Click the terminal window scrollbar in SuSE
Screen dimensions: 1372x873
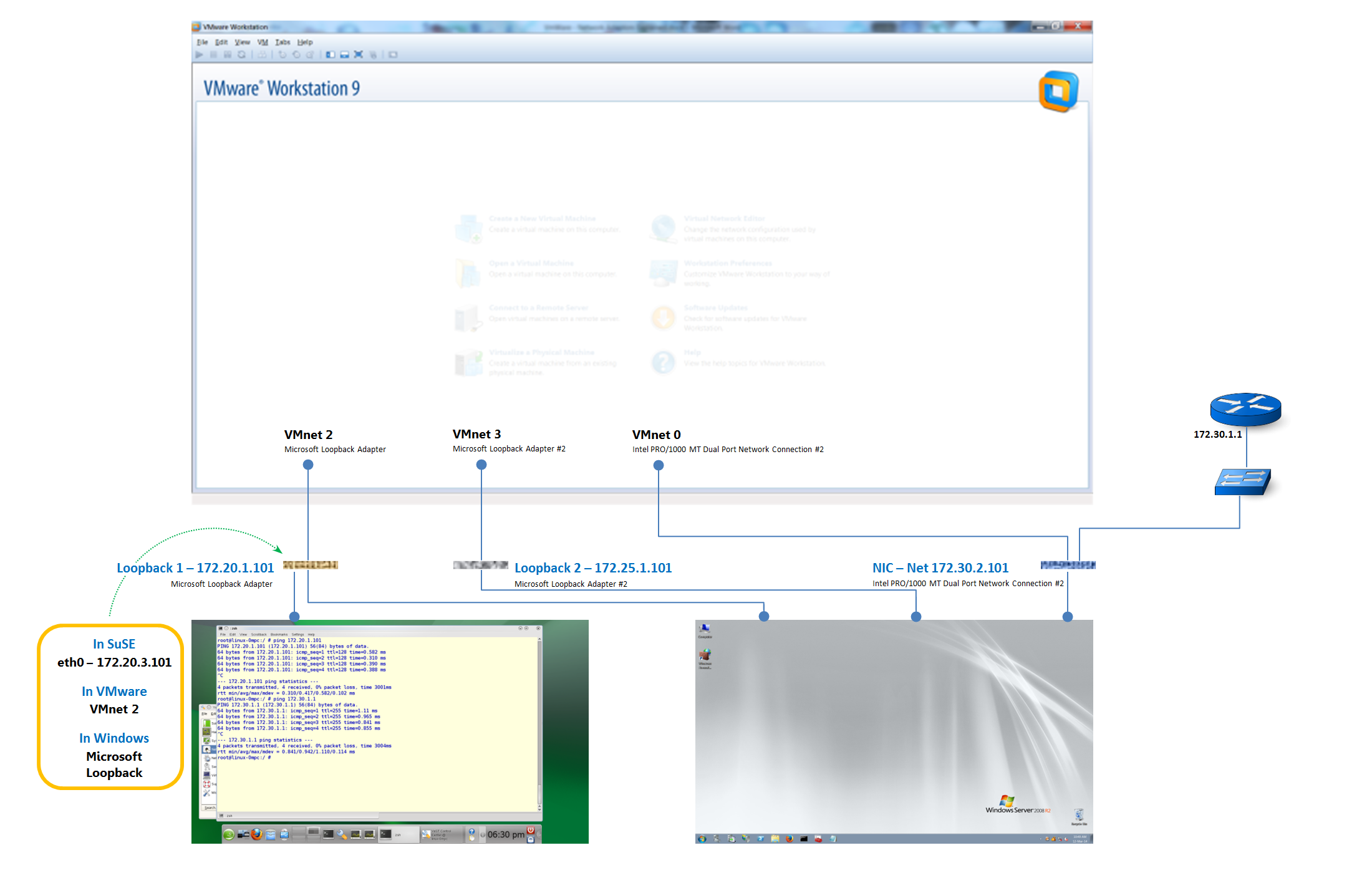tap(539, 723)
